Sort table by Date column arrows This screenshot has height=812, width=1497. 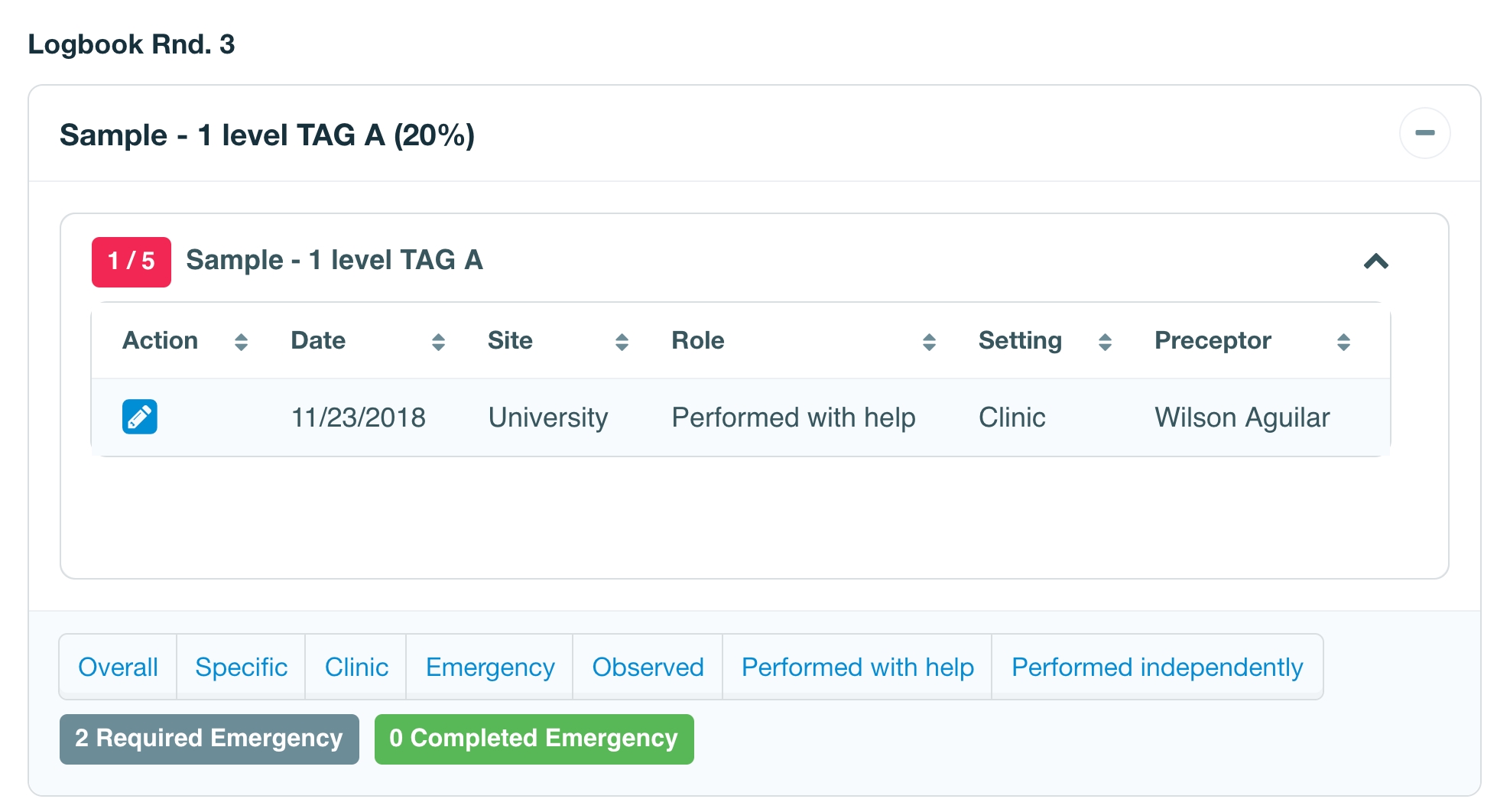(438, 342)
